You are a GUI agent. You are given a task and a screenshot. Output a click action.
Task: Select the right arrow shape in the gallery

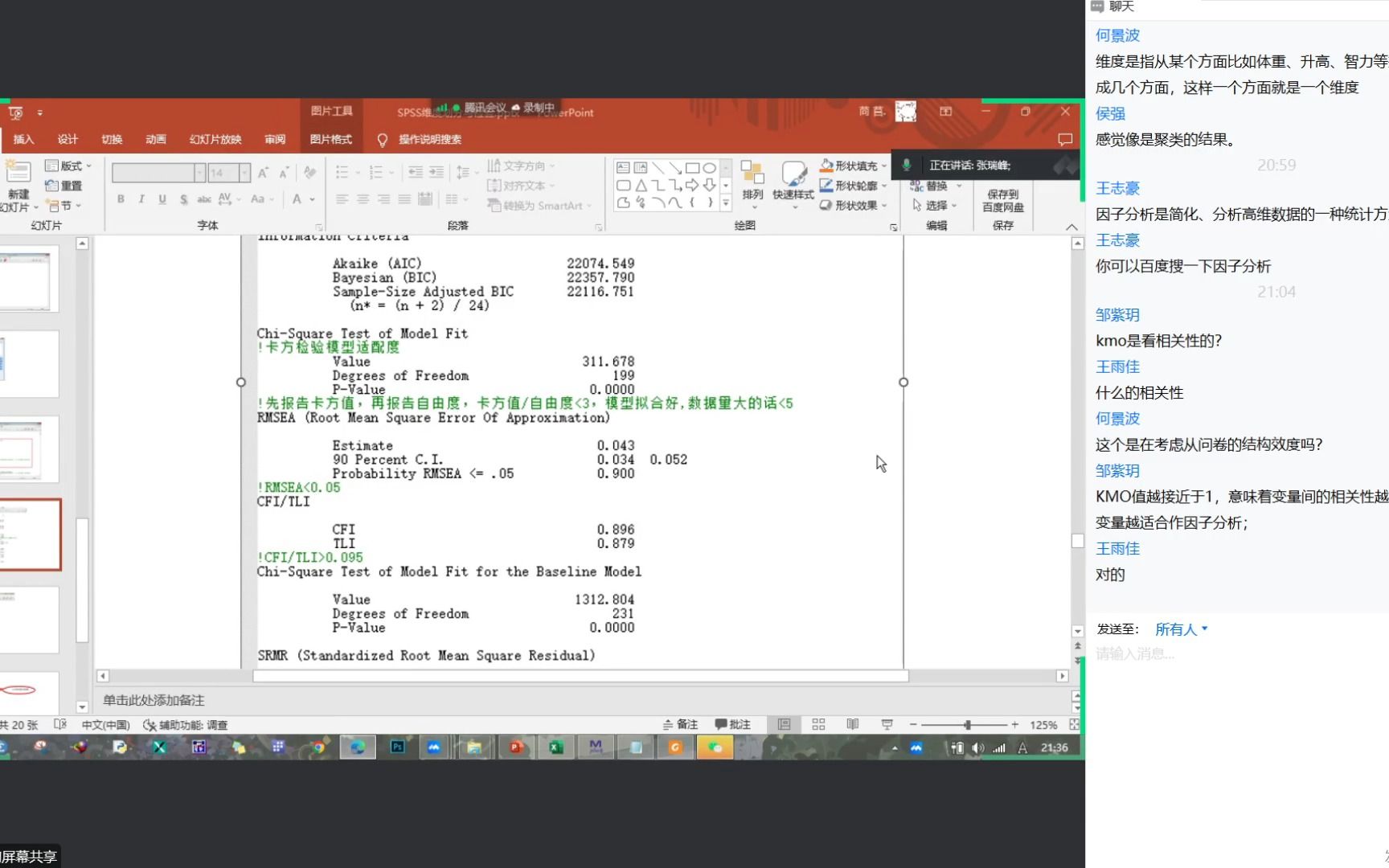692,186
